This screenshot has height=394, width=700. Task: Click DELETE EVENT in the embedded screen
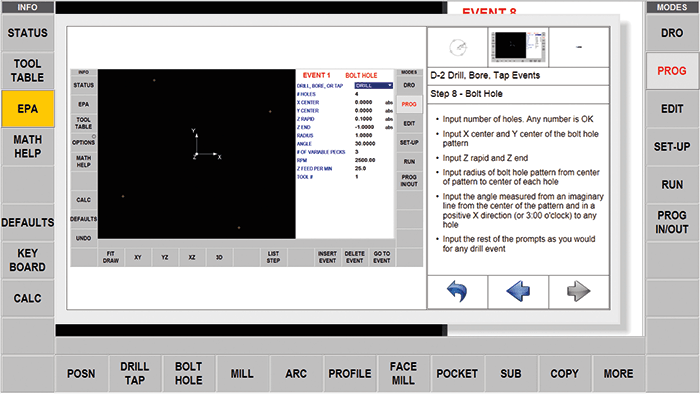click(x=354, y=257)
